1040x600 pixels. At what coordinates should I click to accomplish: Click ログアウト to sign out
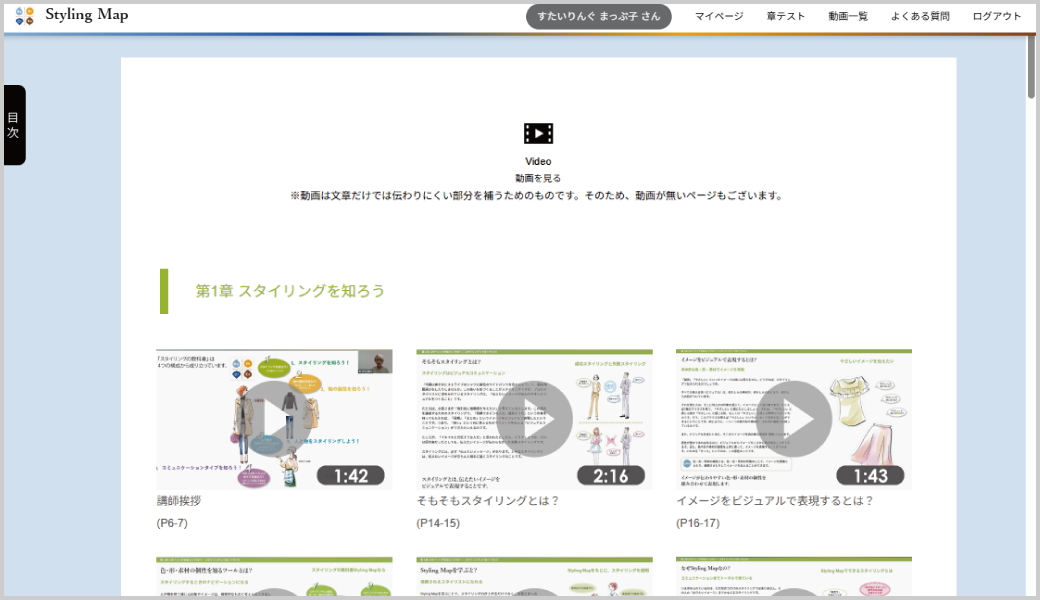[997, 16]
